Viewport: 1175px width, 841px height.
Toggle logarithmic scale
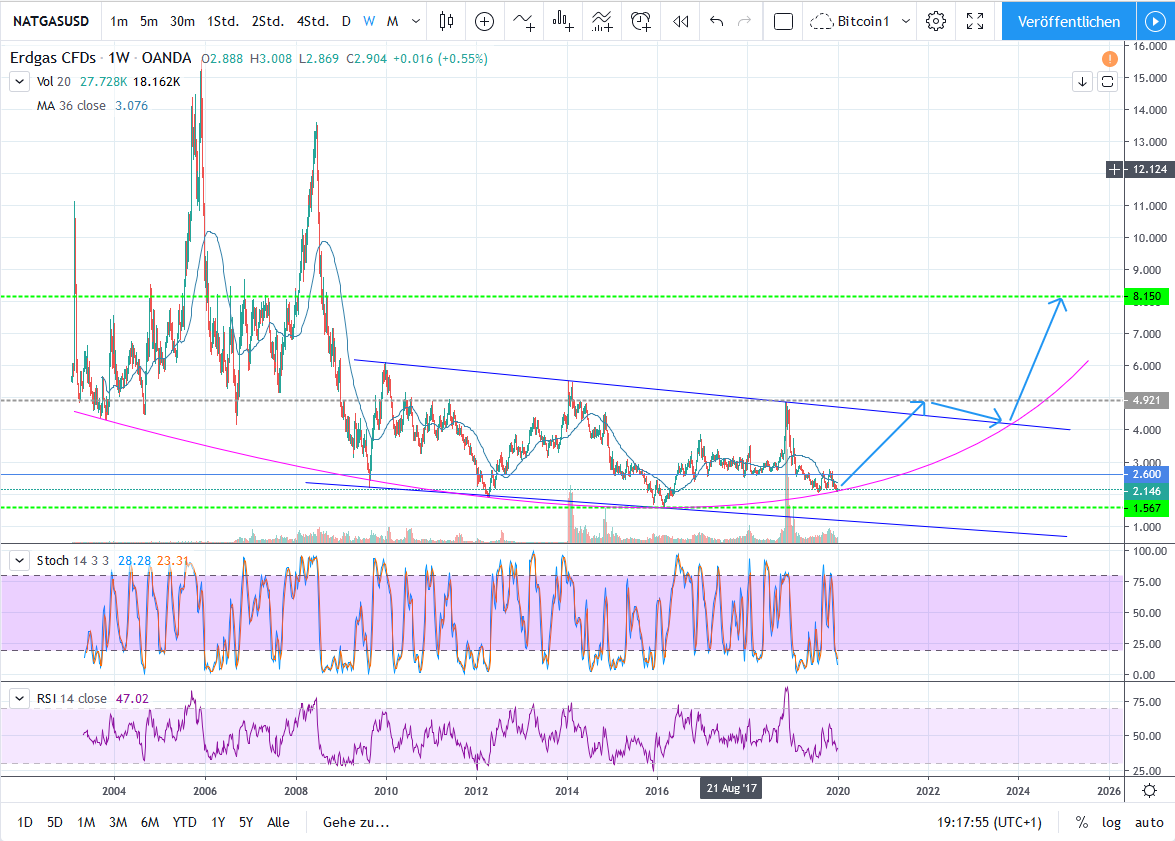click(x=1111, y=822)
